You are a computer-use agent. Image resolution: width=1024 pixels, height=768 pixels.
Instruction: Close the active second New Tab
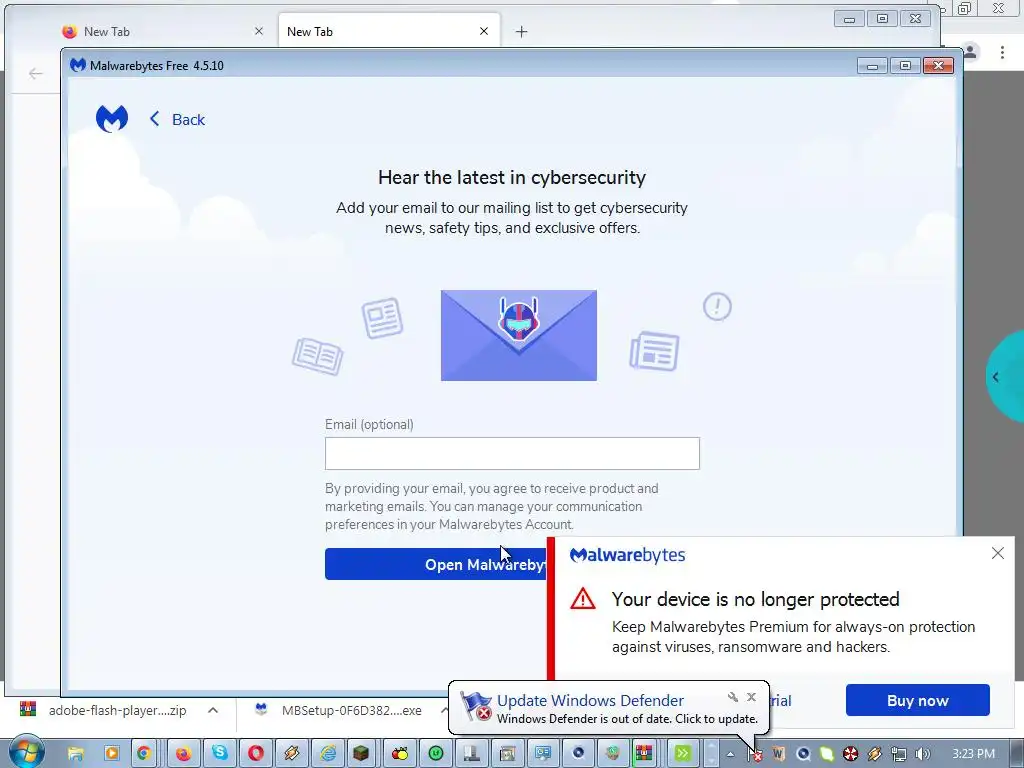coord(484,31)
